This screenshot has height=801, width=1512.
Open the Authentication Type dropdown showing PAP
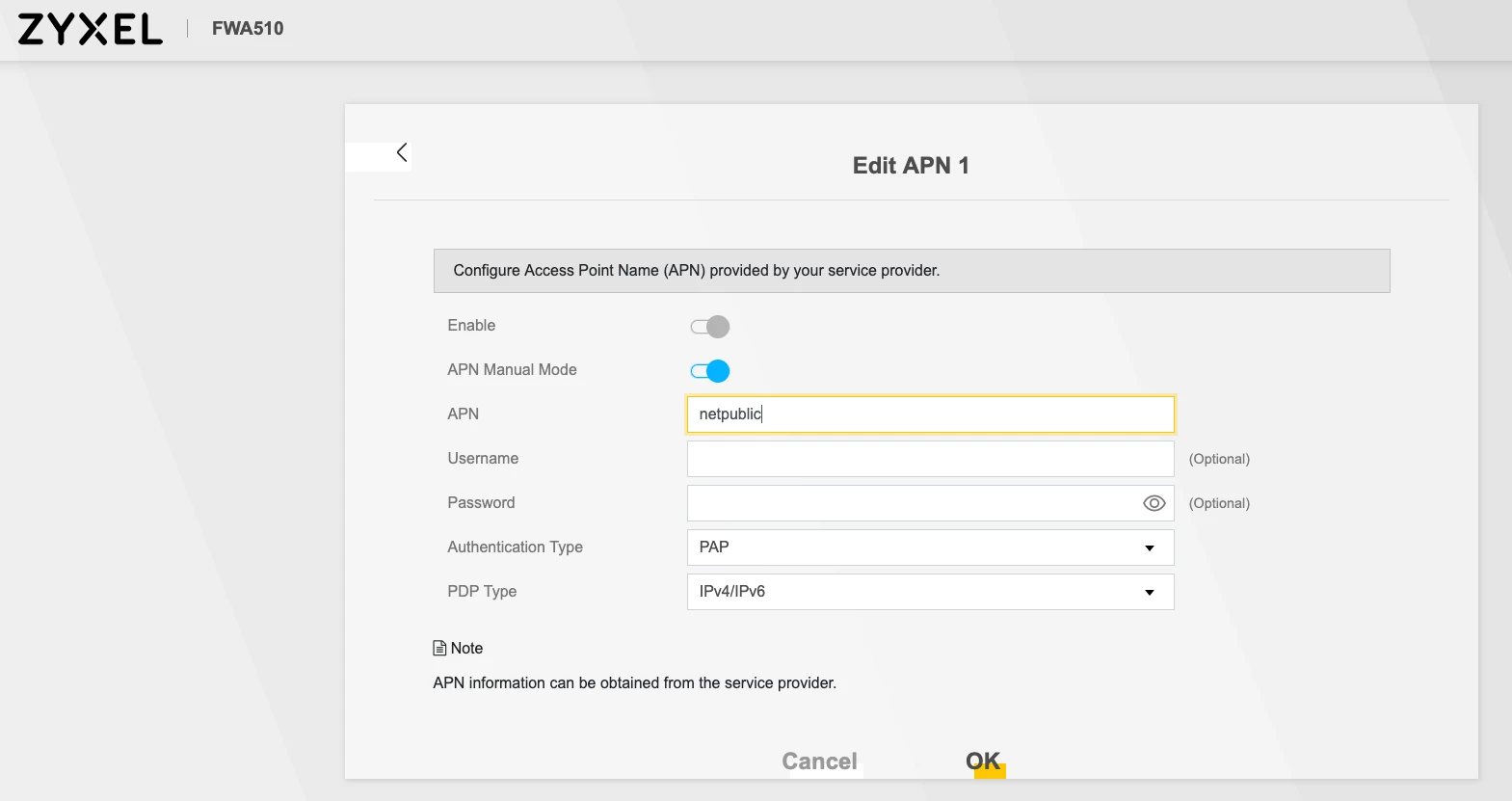pyautogui.click(x=930, y=547)
